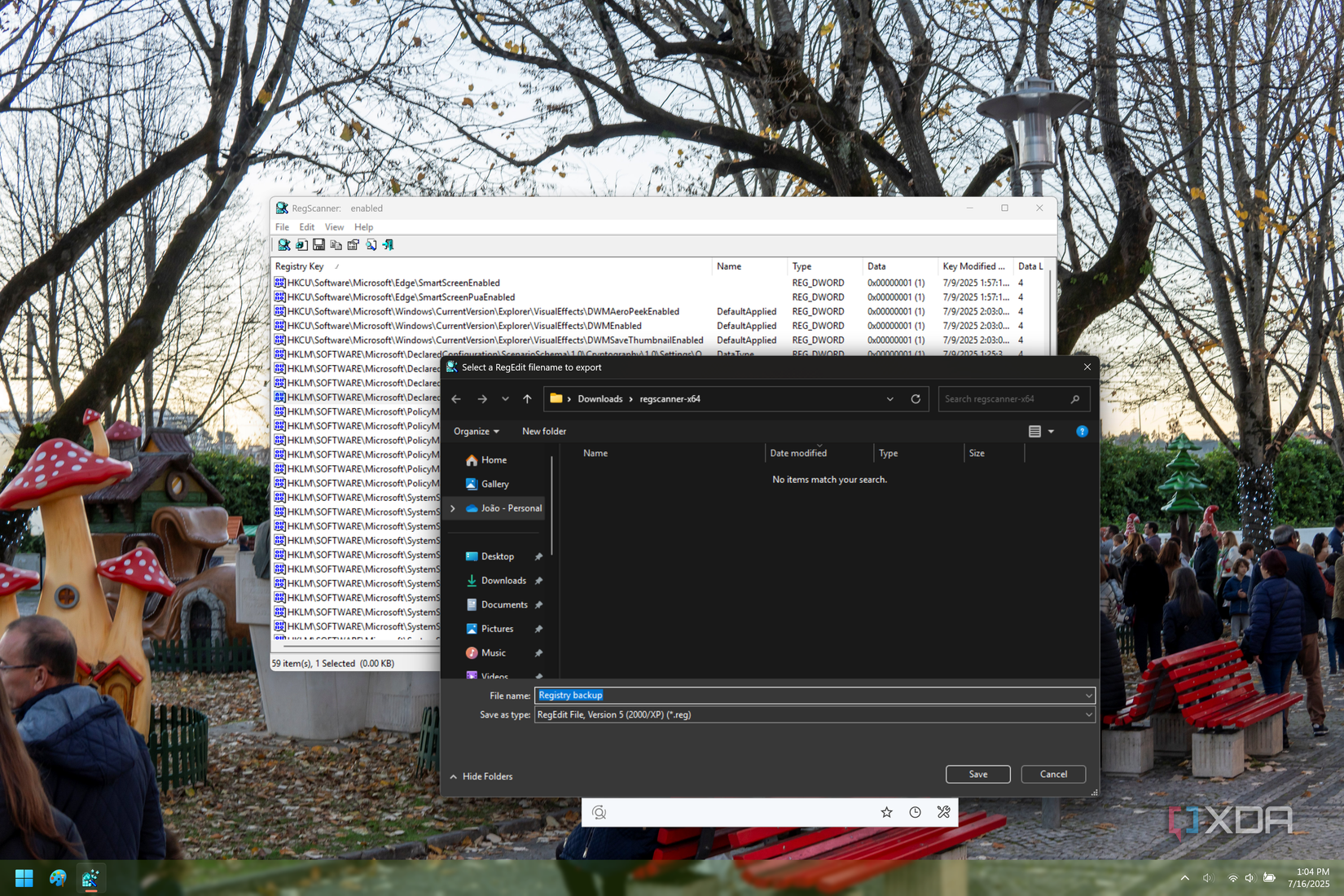
Task: Open the RegScanner icon in the taskbar
Action: (90, 877)
